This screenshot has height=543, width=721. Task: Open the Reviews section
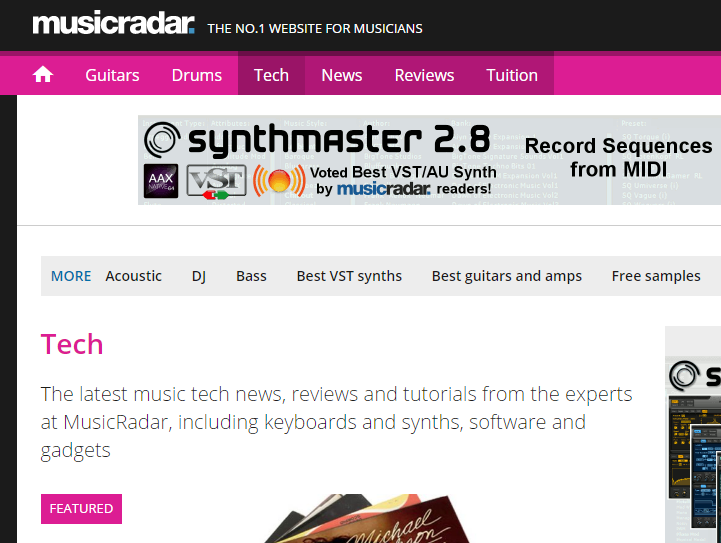coord(424,75)
